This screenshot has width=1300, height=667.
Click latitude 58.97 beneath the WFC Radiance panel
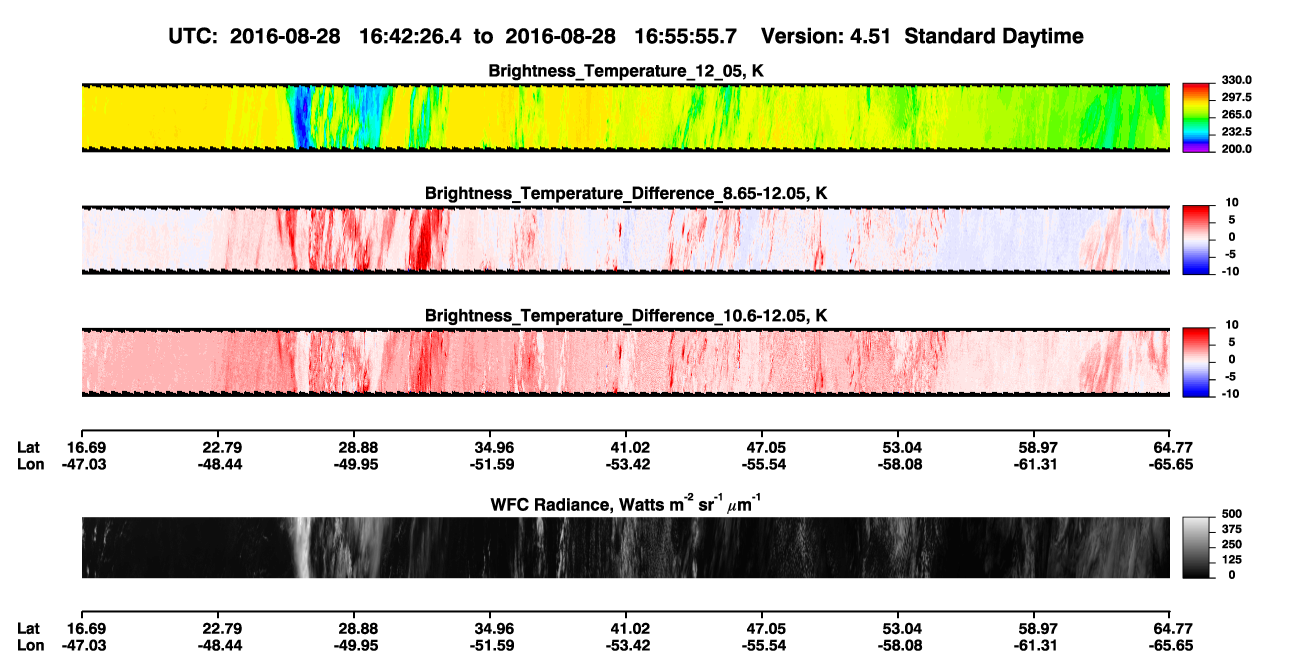[x=1034, y=628]
